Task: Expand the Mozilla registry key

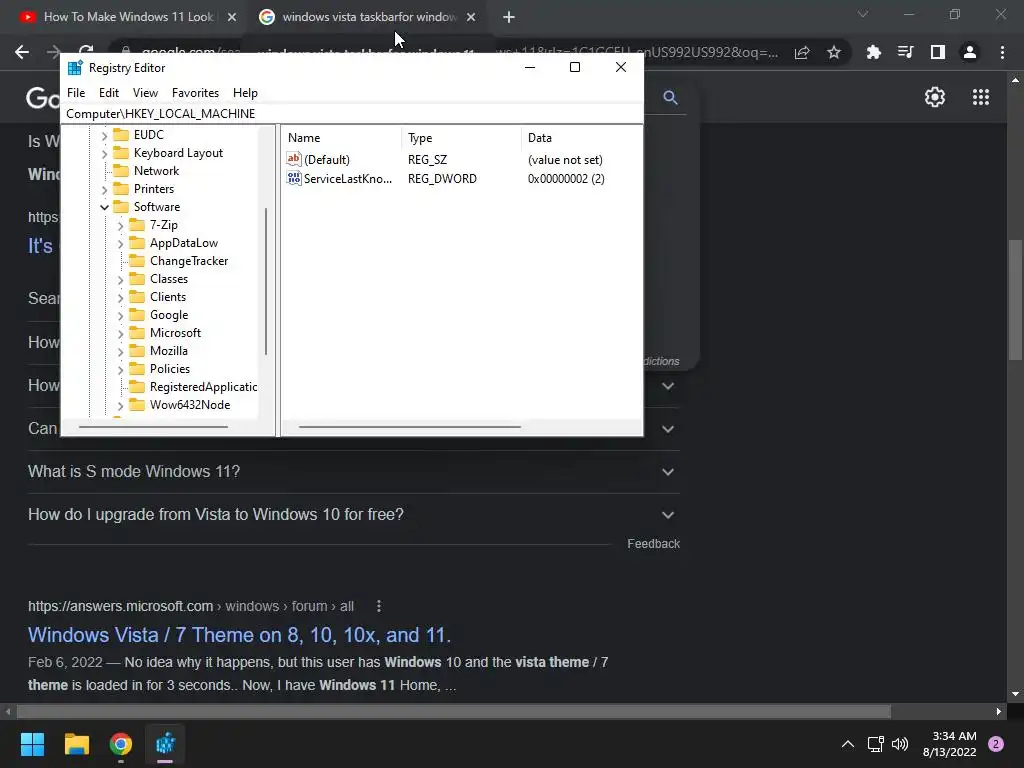Action: [x=120, y=351]
